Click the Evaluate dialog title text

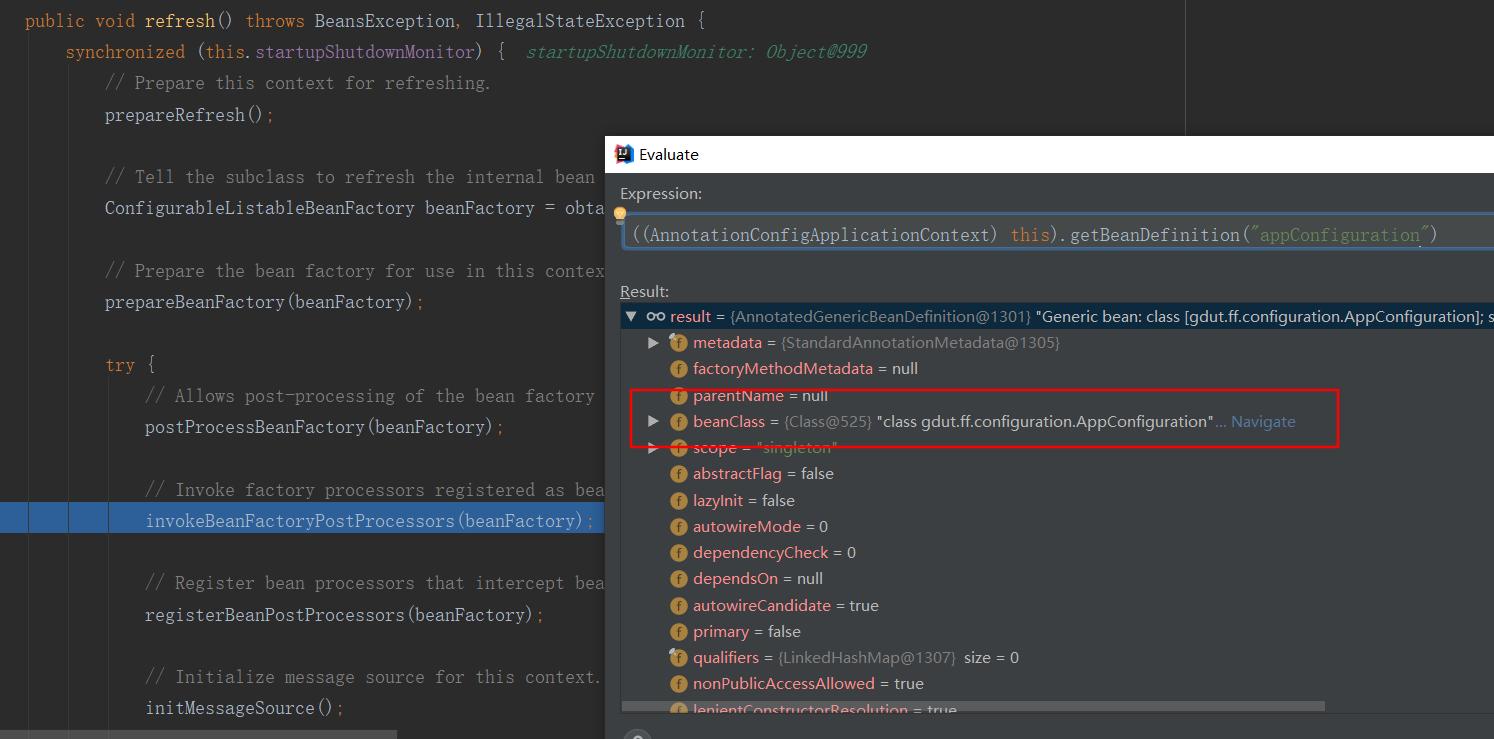click(x=669, y=154)
